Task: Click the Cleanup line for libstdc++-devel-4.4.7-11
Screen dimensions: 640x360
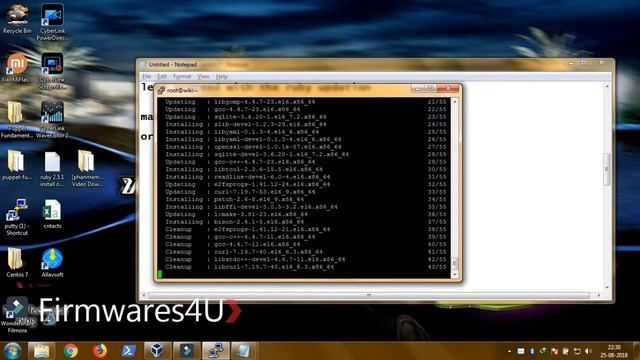Action: point(306,259)
